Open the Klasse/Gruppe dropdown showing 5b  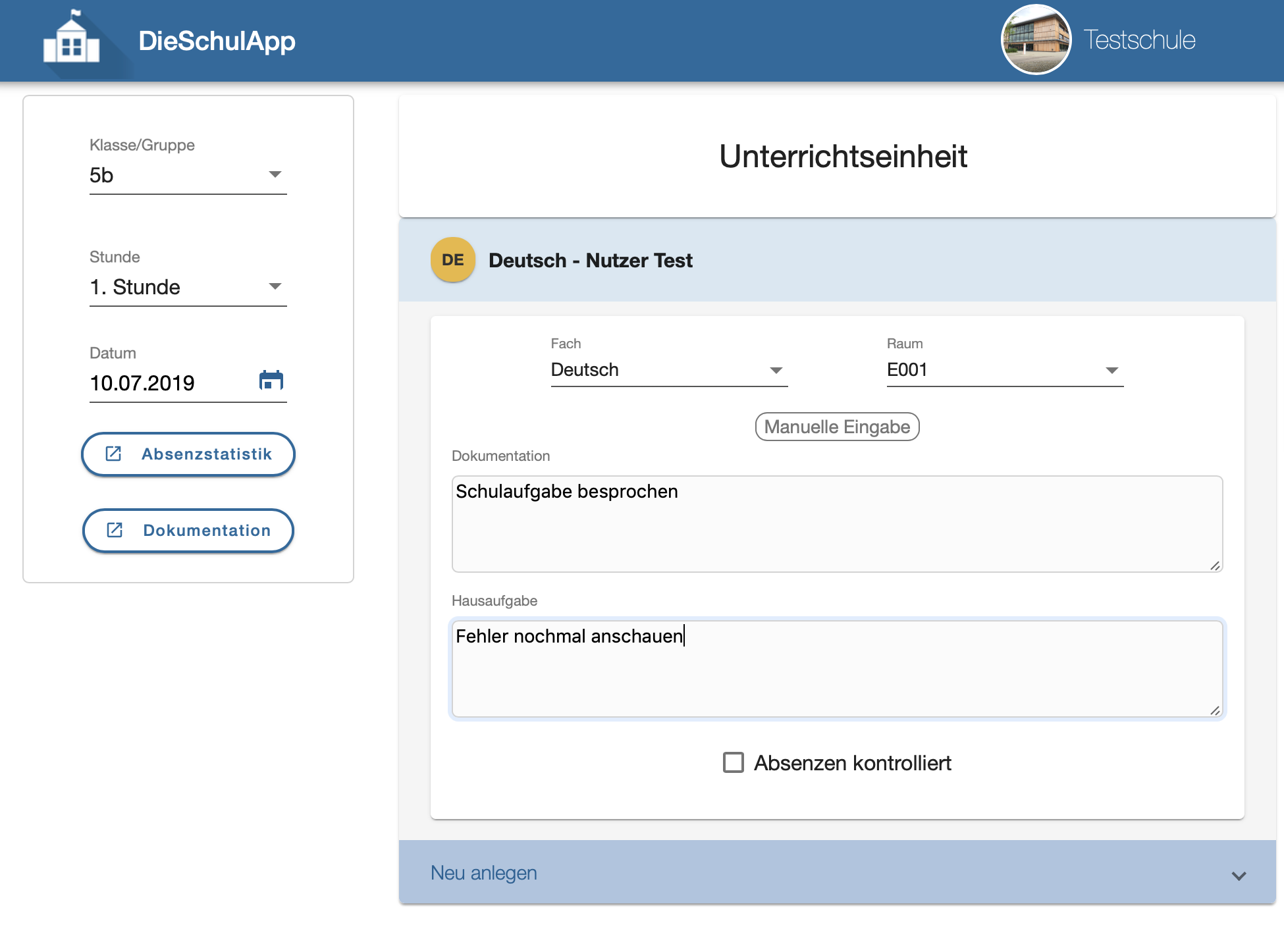coord(188,175)
